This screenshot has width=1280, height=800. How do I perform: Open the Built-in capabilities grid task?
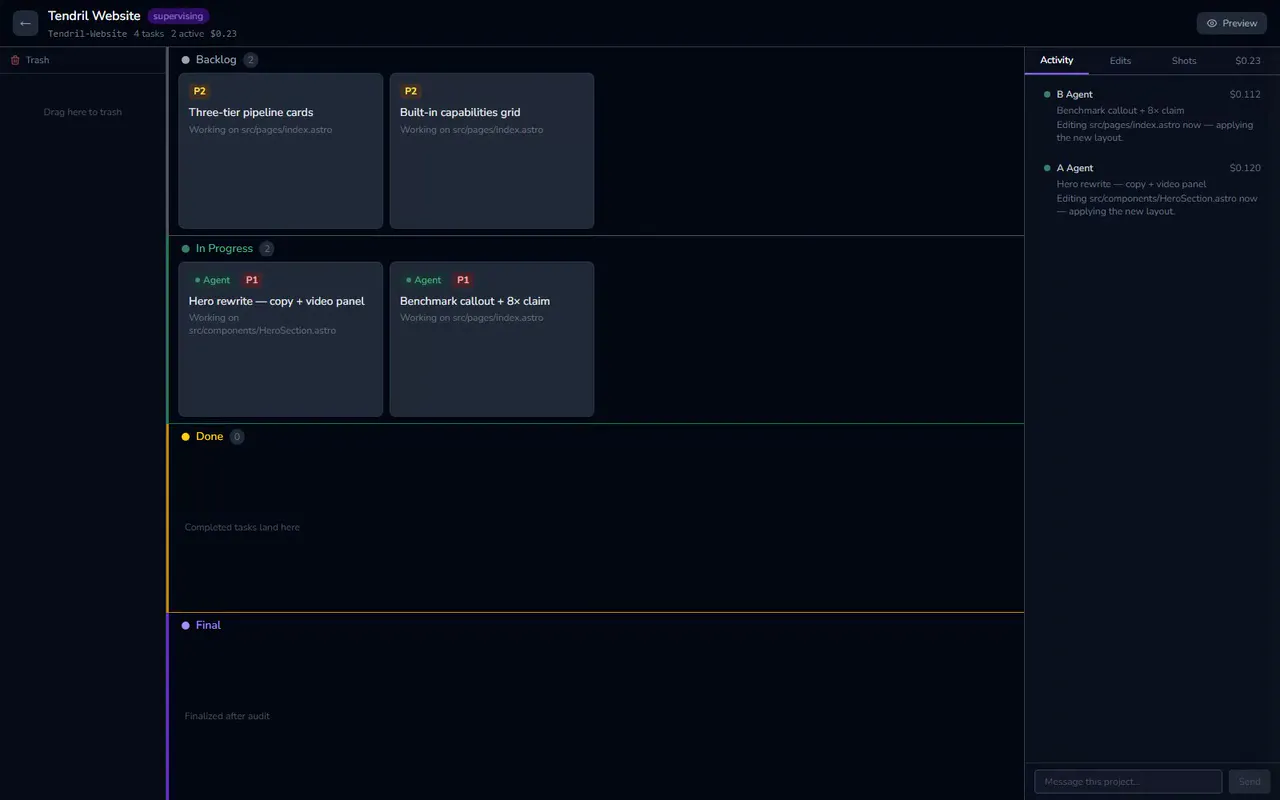[492, 151]
